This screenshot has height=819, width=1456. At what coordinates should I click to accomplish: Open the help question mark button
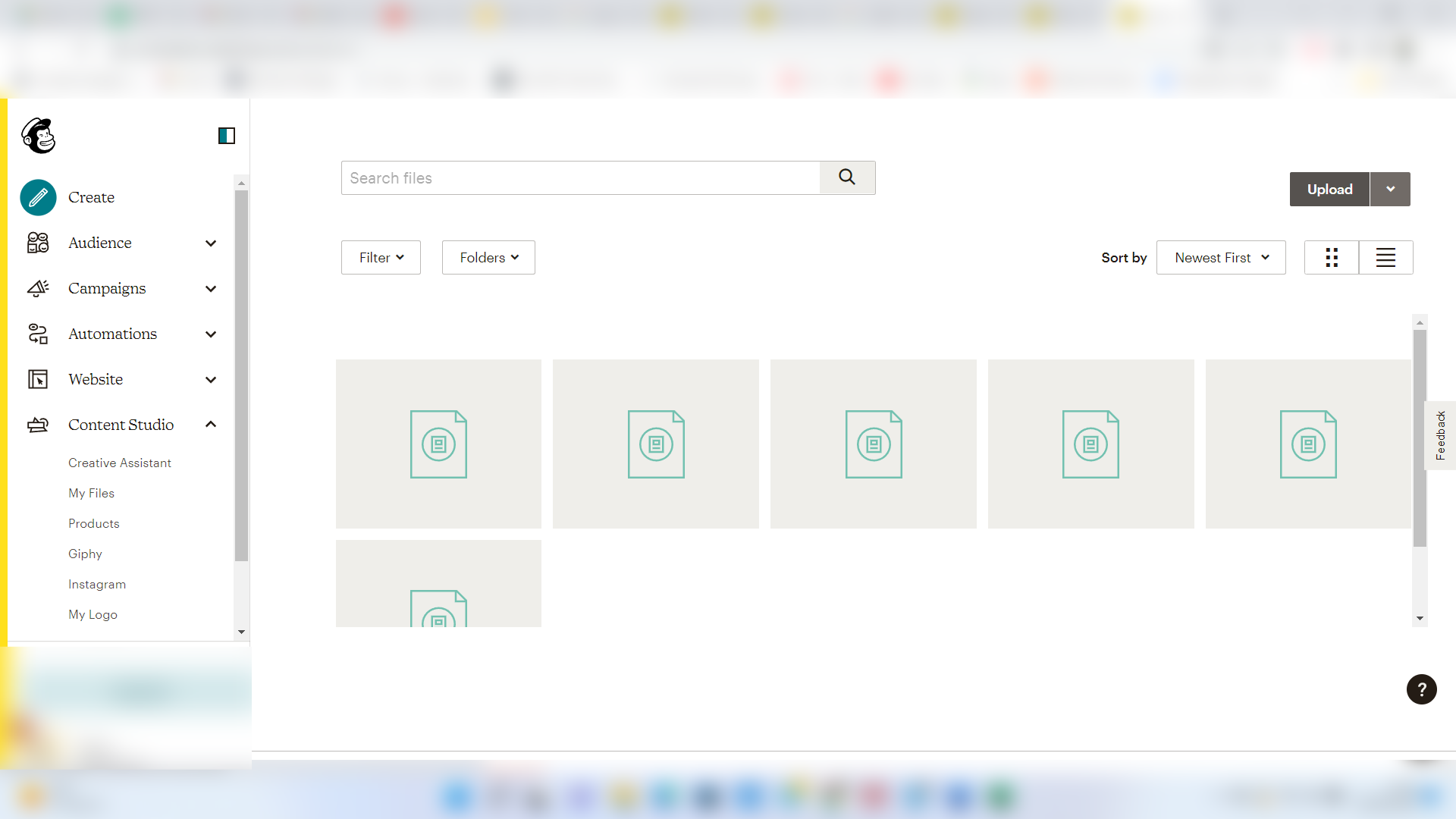[1421, 689]
